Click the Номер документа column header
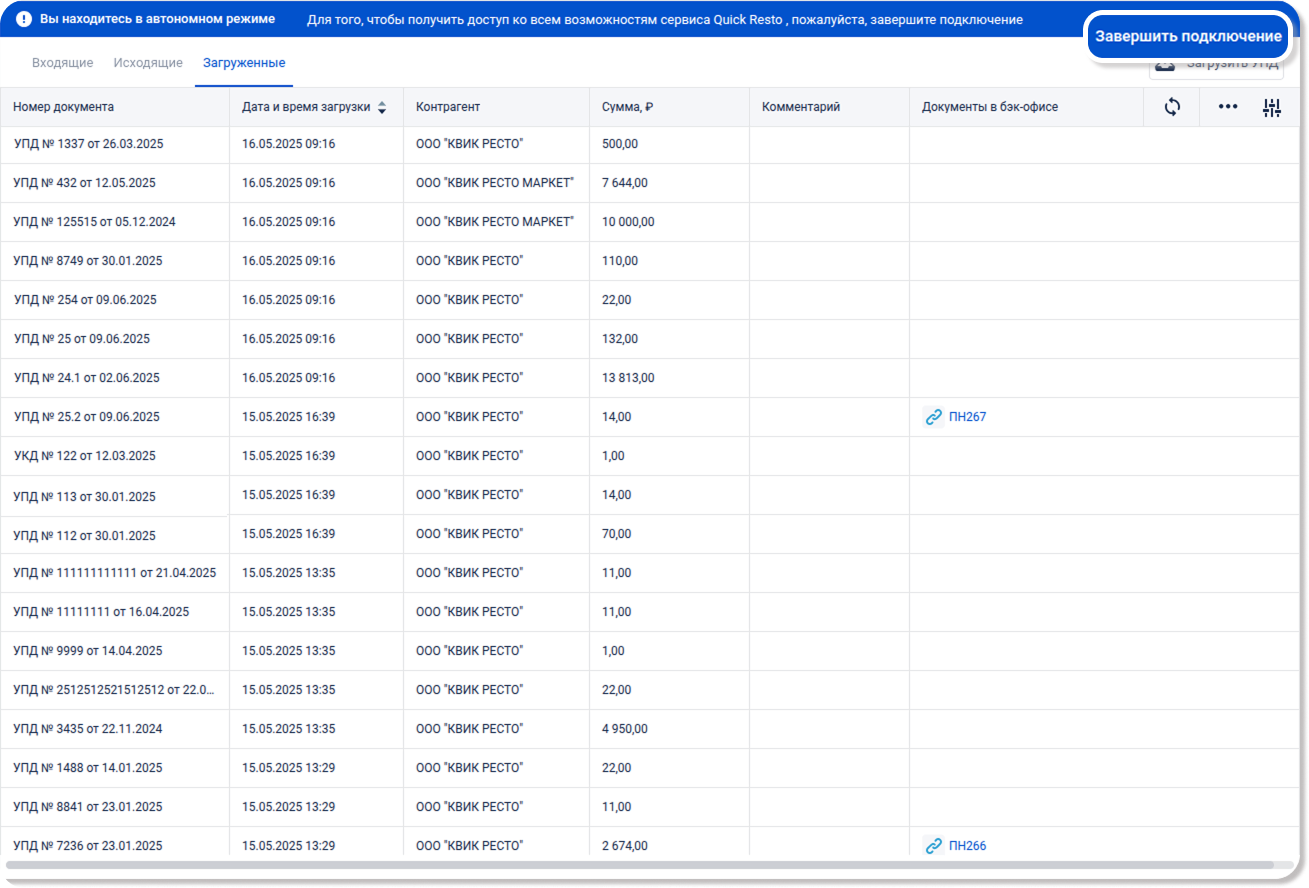 [x=64, y=107]
